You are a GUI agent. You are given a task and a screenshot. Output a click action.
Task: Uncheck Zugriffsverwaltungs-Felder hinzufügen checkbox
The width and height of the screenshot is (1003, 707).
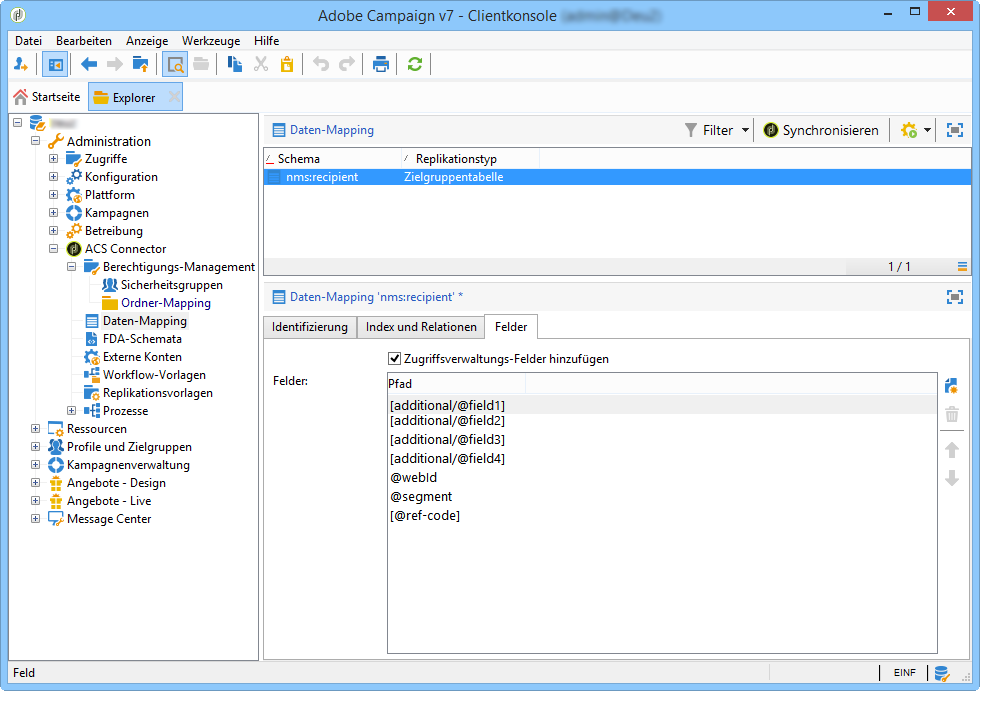pos(394,358)
